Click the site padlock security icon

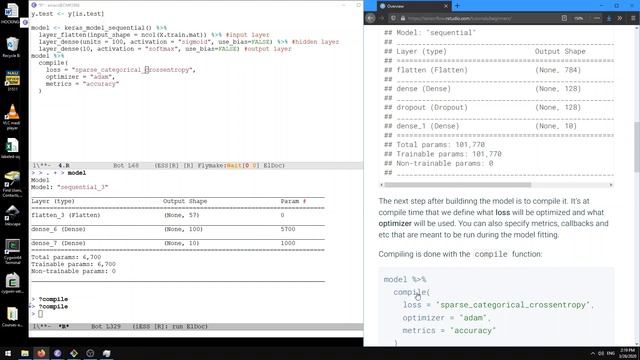pos(402,18)
